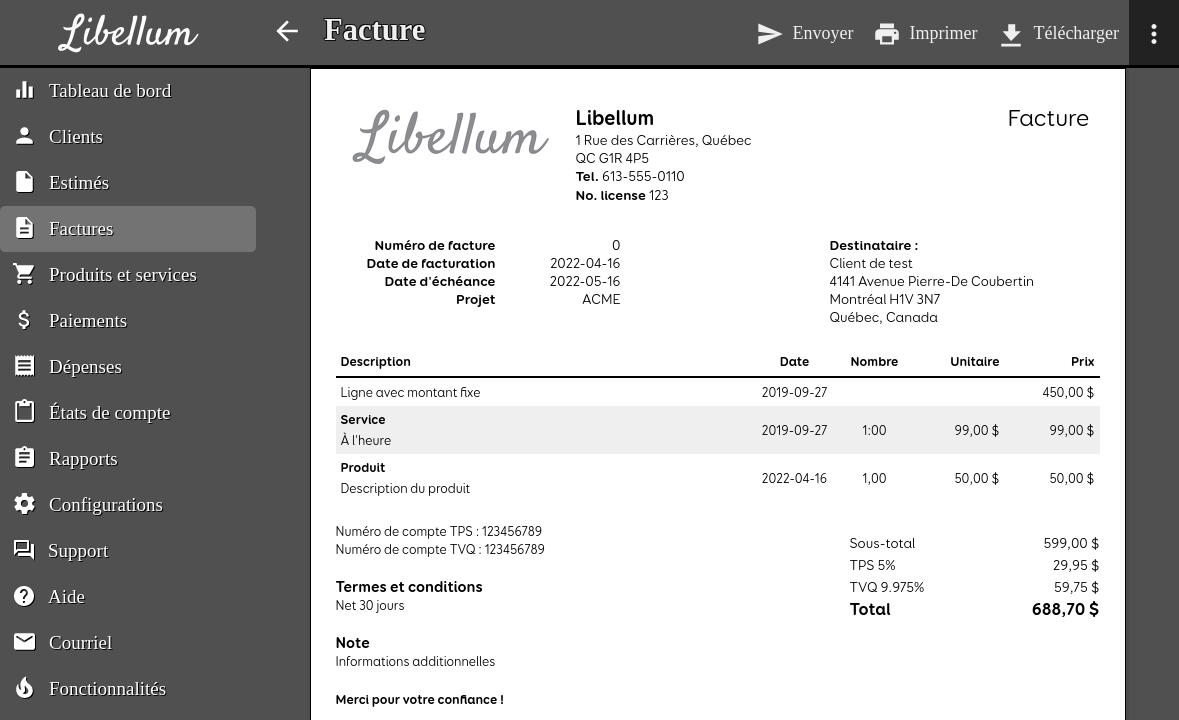This screenshot has width=1179, height=720.
Task: Open Tableau de bord chart icon
Action: (x=25, y=91)
